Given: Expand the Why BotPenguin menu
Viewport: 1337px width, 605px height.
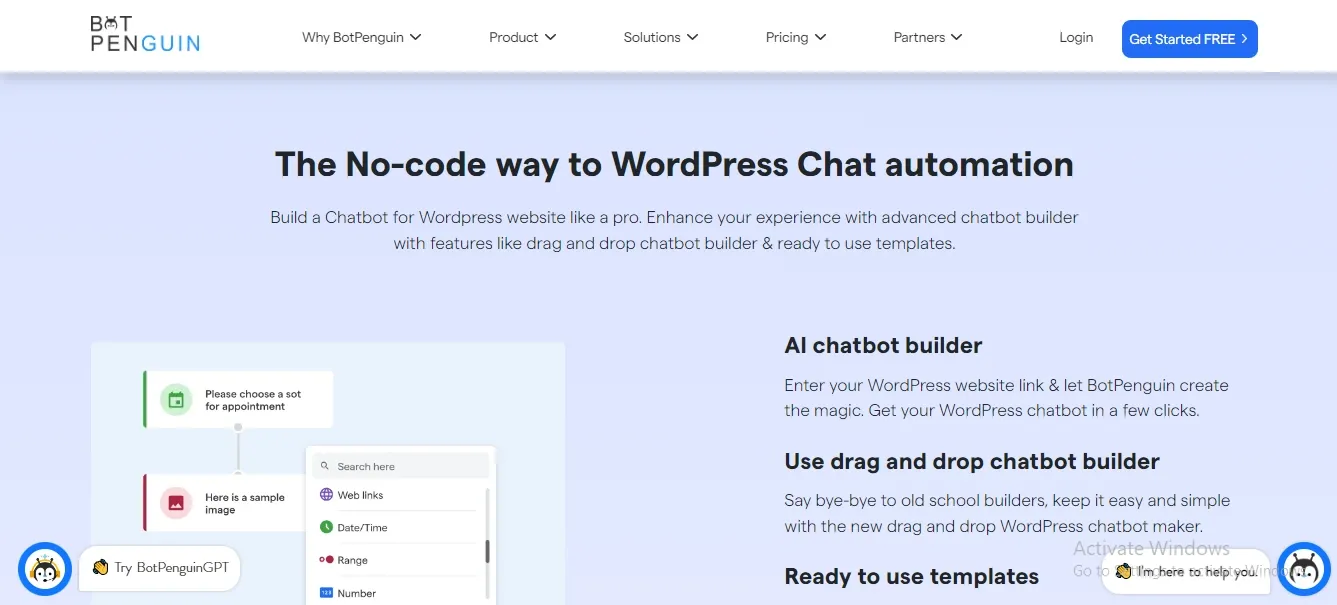Looking at the screenshot, I should (x=362, y=37).
